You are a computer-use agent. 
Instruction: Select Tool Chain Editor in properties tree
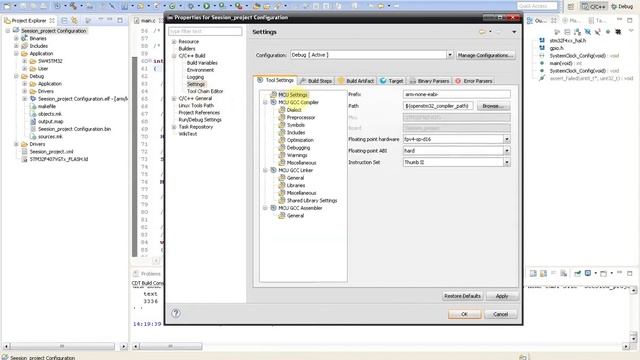tap(205, 91)
